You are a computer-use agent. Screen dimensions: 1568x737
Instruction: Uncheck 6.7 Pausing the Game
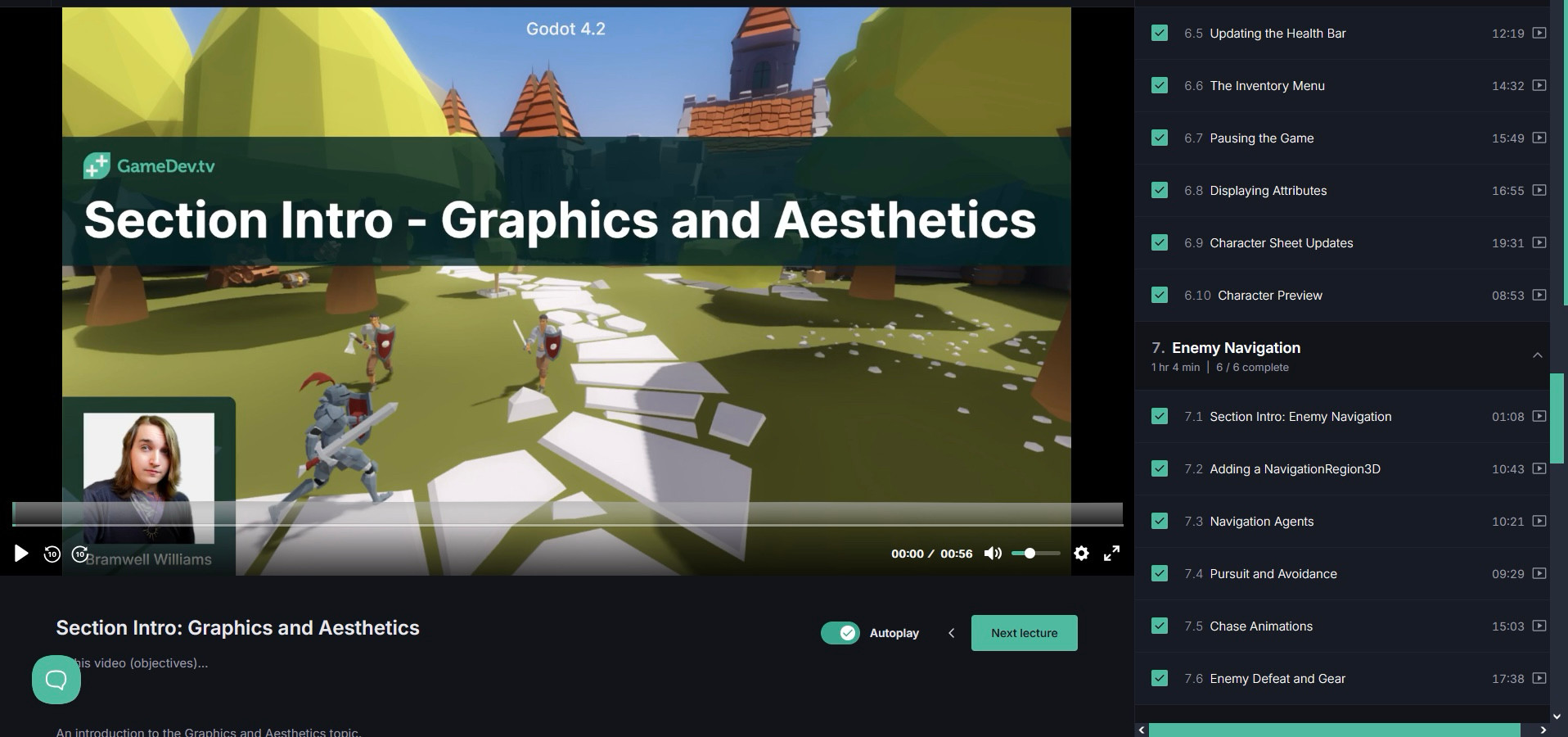tap(1160, 138)
